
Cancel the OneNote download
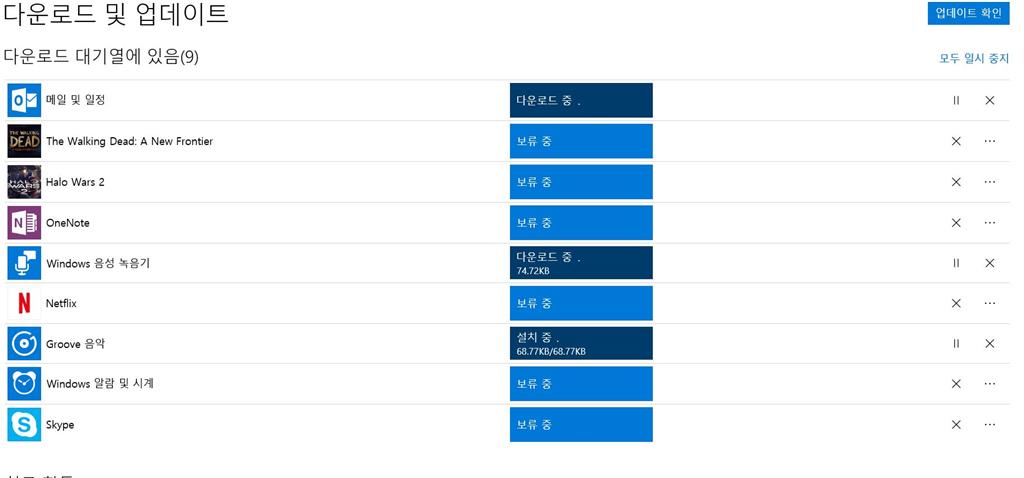(956, 223)
